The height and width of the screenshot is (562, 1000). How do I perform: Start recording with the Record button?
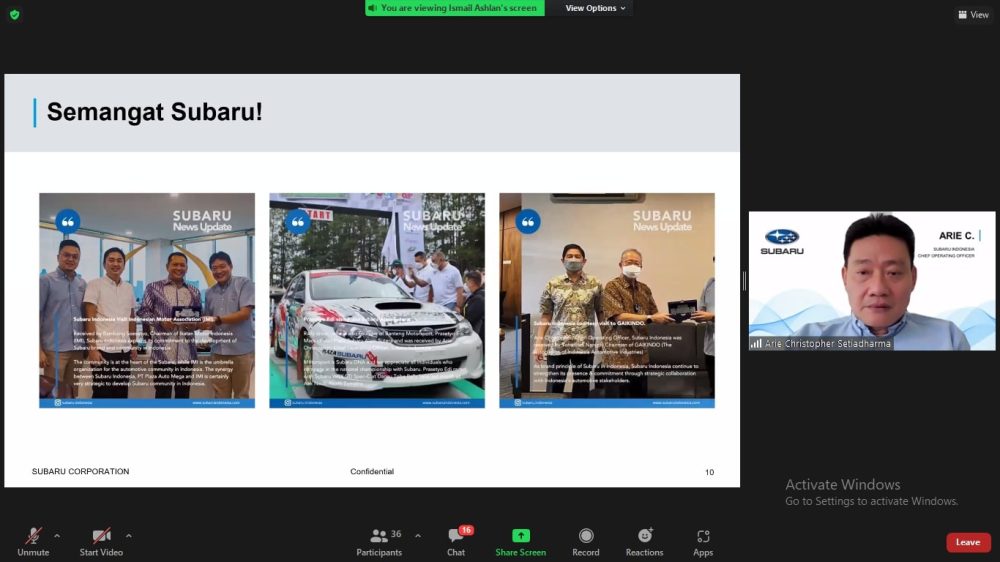tap(586, 542)
